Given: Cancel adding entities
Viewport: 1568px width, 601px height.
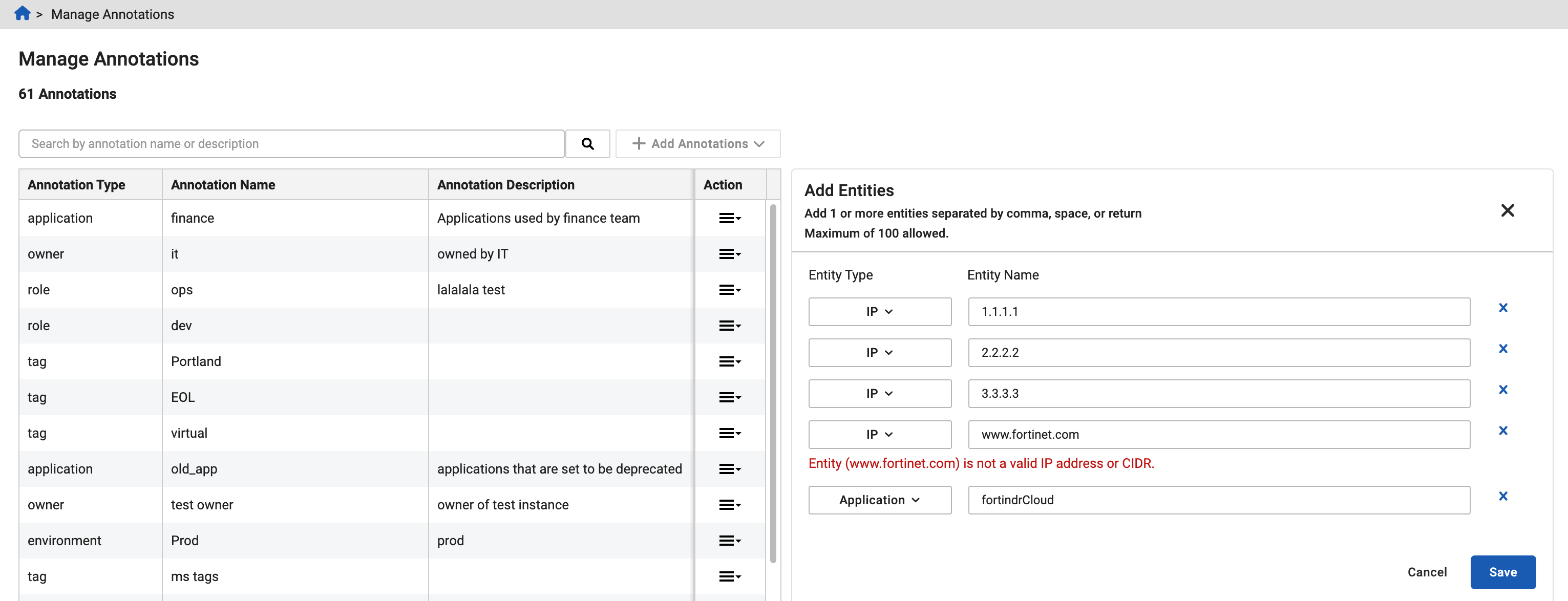Looking at the screenshot, I should (x=1427, y=572).
